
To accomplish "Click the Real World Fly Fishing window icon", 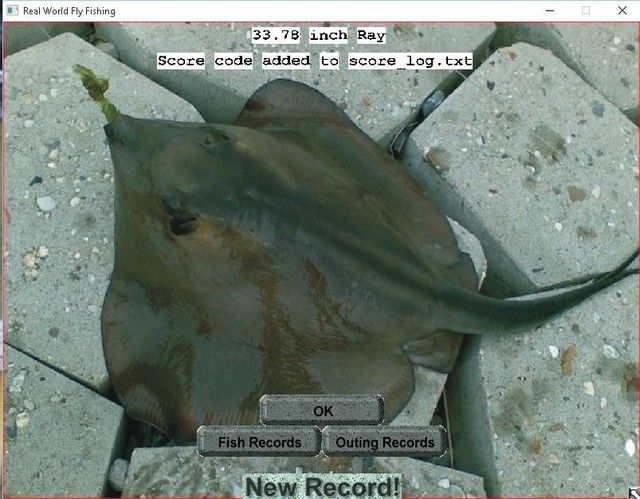I will click(x=12, y=11).
